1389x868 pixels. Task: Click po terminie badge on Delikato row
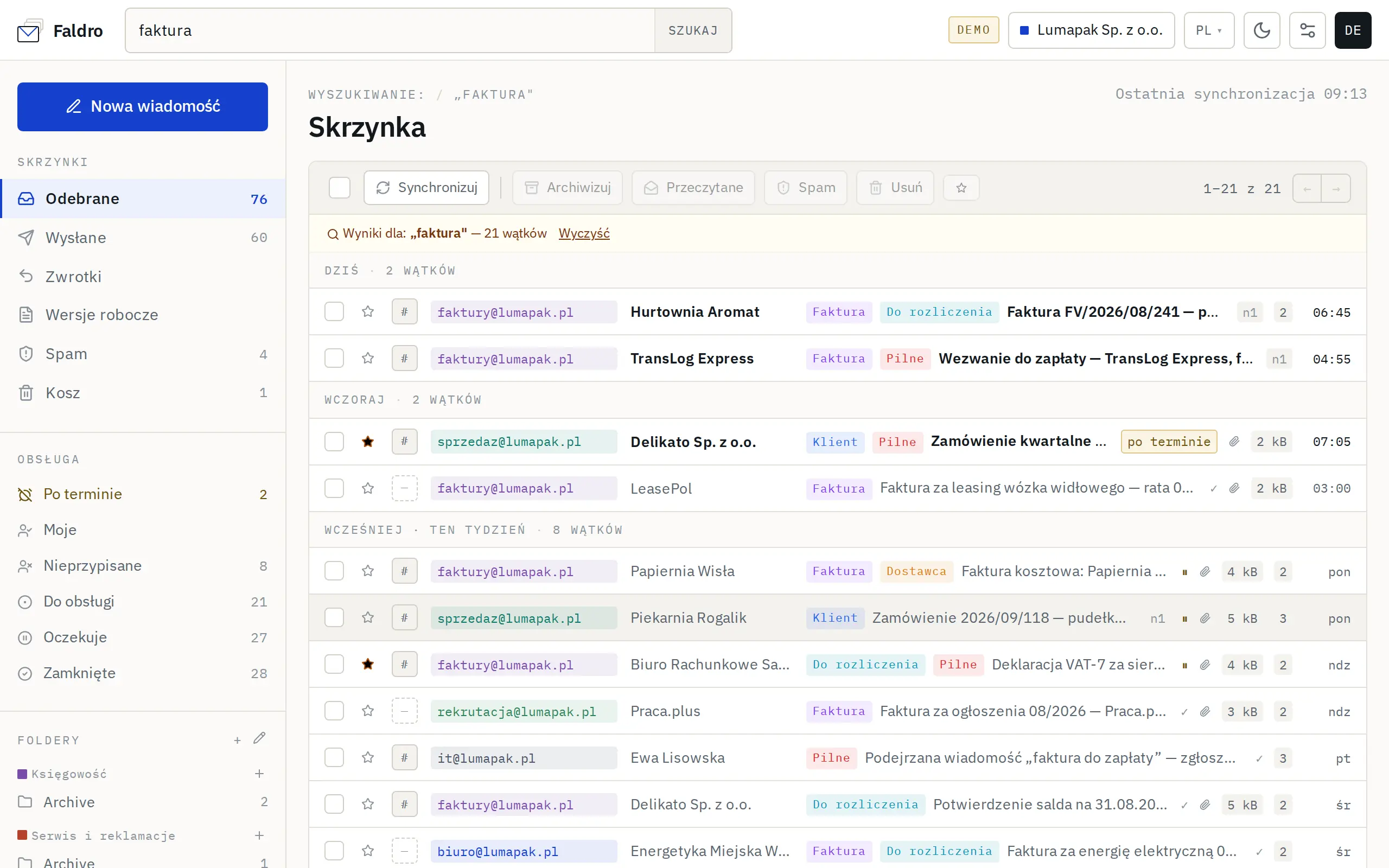click(1169, 442)
